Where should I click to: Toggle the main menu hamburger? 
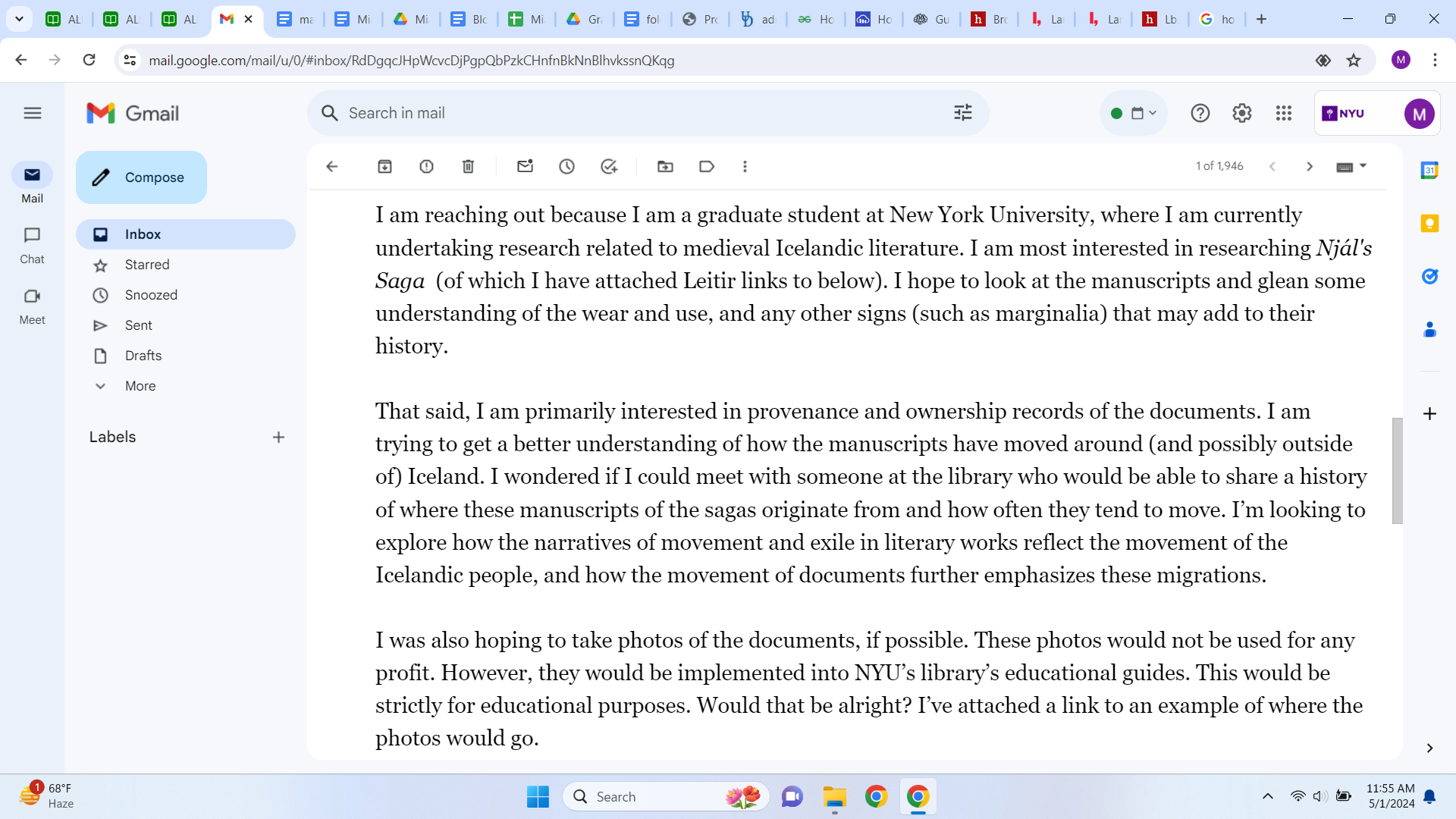point(32,113)
